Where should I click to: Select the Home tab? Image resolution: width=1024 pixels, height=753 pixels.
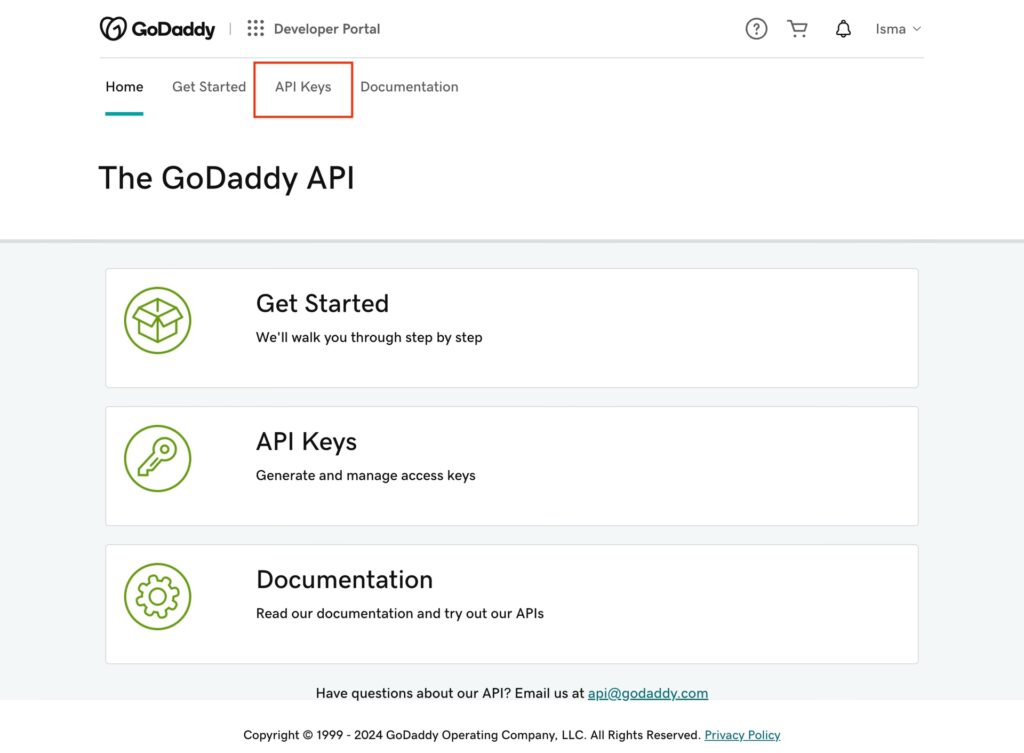click(124, 87)
